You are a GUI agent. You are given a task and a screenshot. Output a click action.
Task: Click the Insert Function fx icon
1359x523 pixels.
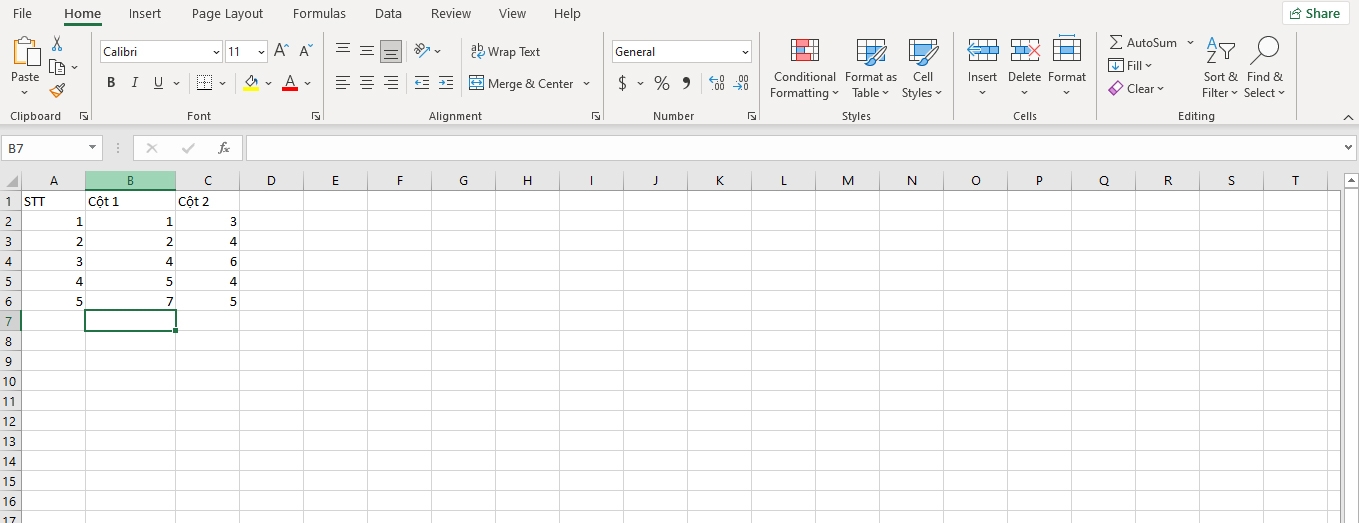point(224,148)
